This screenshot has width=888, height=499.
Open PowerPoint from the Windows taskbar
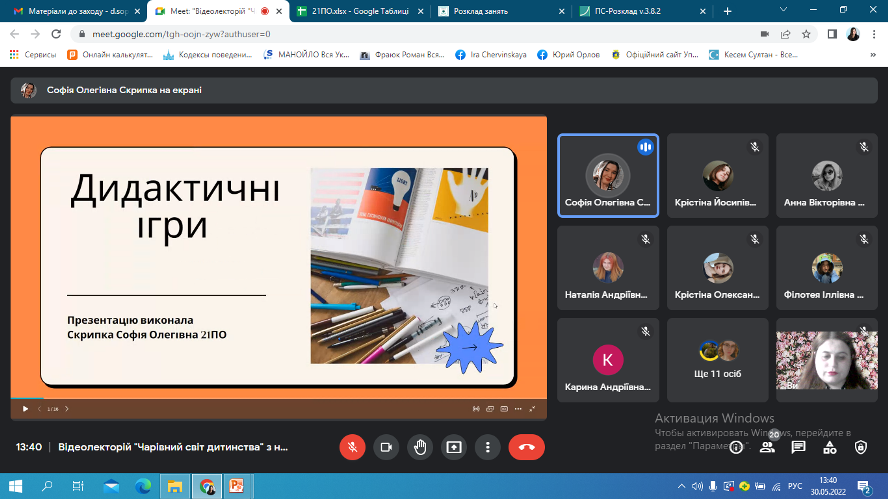(238, 486)
